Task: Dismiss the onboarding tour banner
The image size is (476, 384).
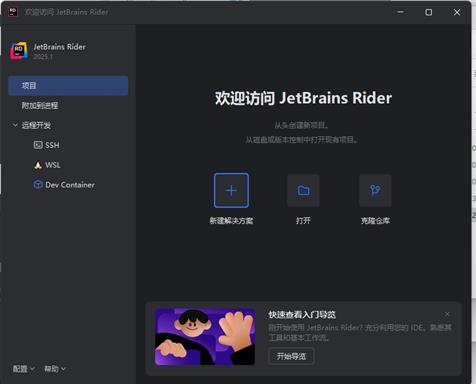Action: [x=447, y=314]
